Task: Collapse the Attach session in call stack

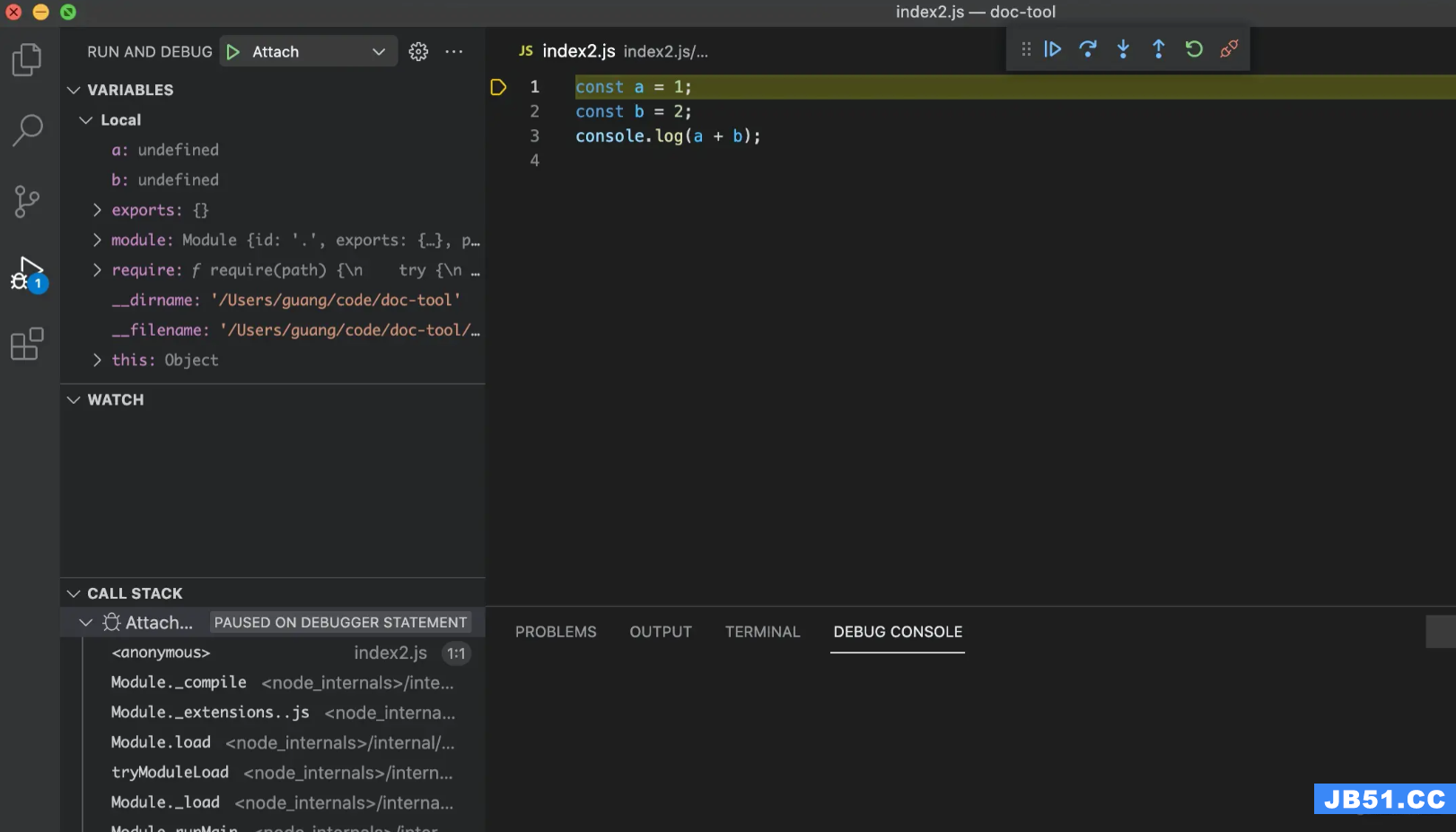Action: click(86, 622)
